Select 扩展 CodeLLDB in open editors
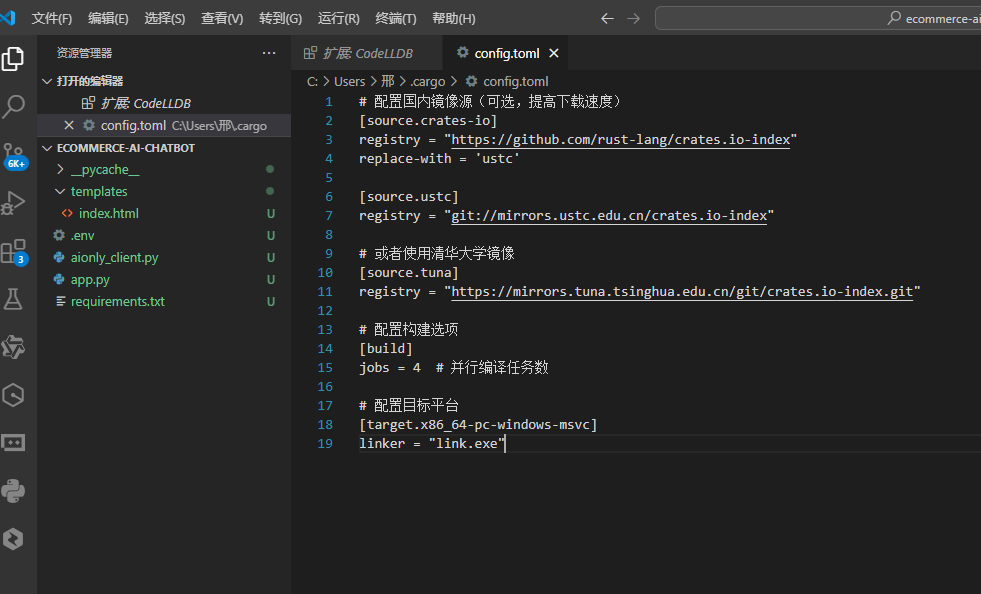981x594 pixels. tap(145, 103)
